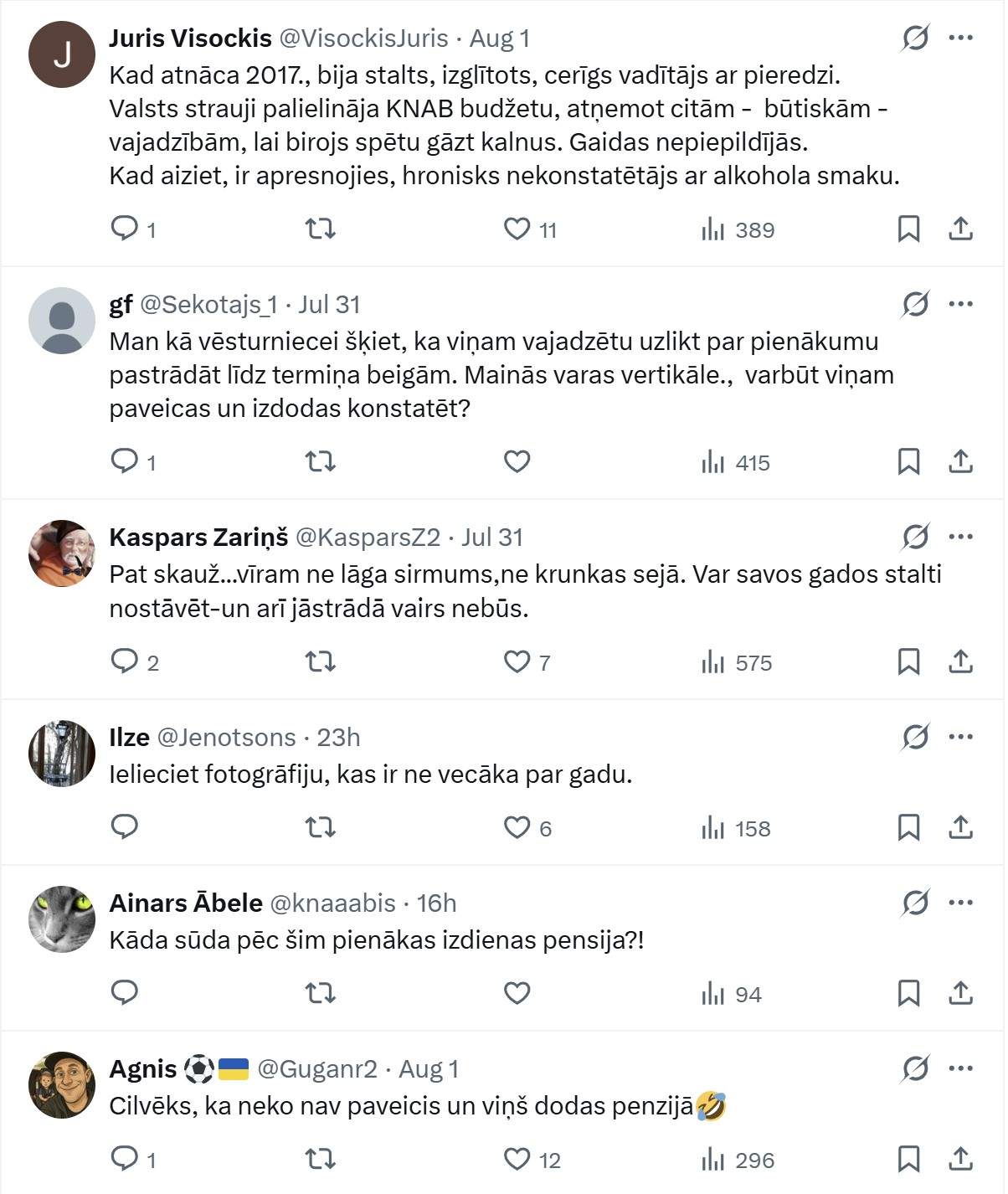This screenshot has height=1194, width=1008.
Task: Like Agnis's tweet with 12 likes
Action: [x=532, y=1160]
